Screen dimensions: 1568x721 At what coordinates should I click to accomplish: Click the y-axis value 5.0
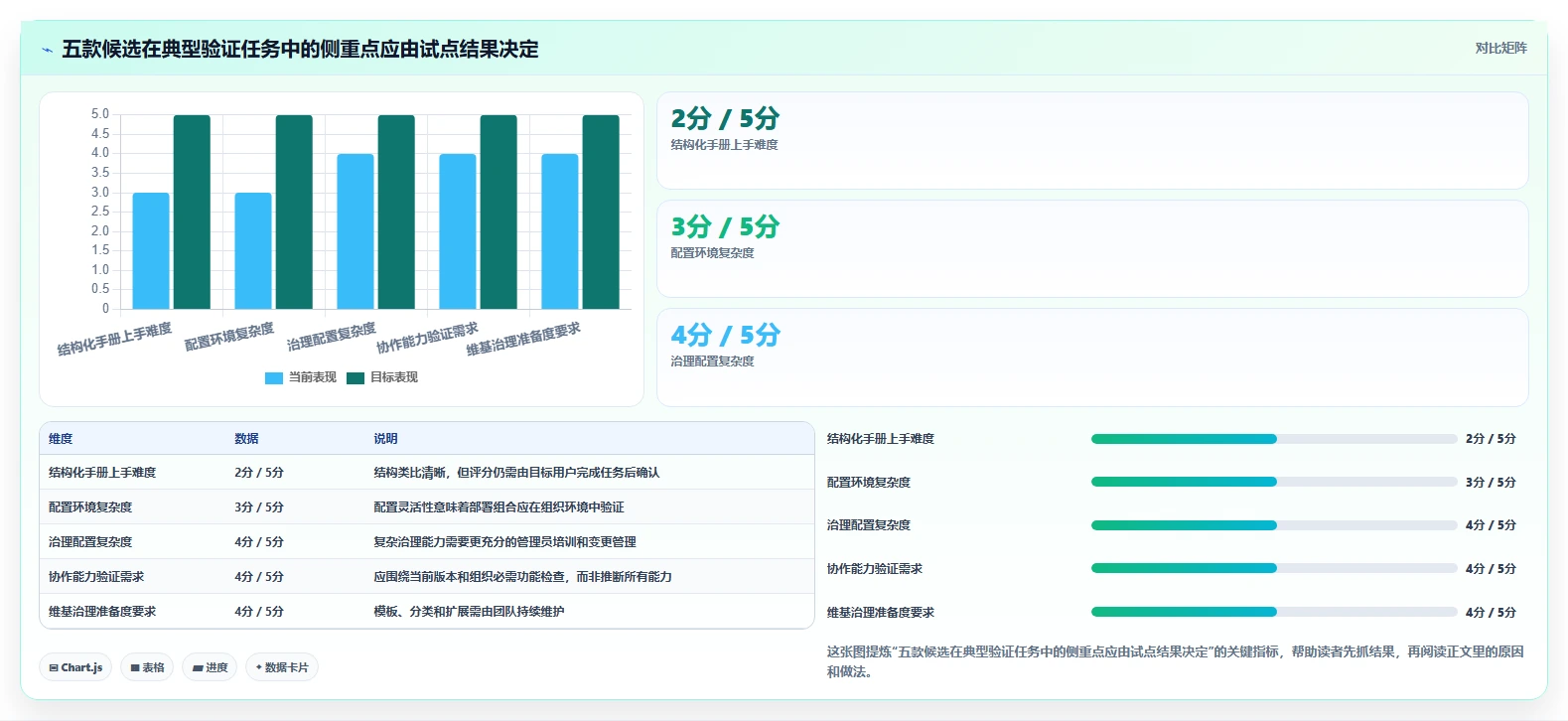point(100,114)
